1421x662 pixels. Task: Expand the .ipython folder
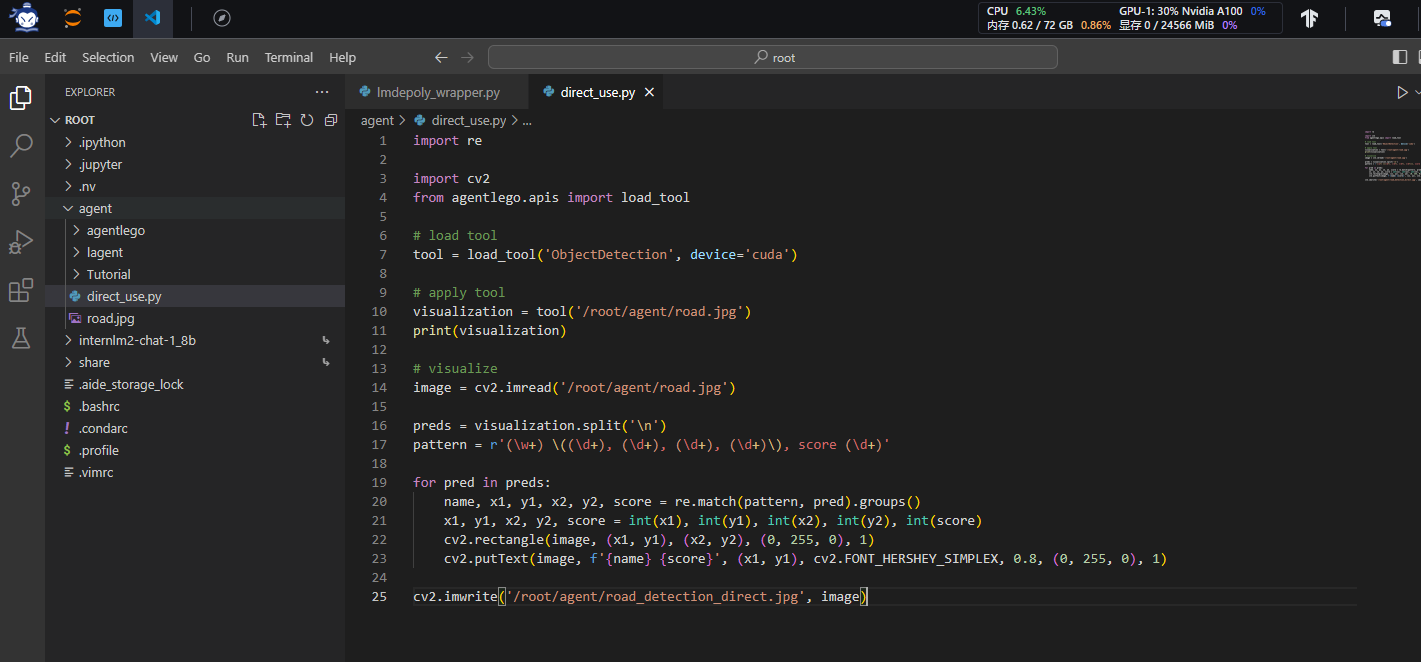click(x=68, y=142)
